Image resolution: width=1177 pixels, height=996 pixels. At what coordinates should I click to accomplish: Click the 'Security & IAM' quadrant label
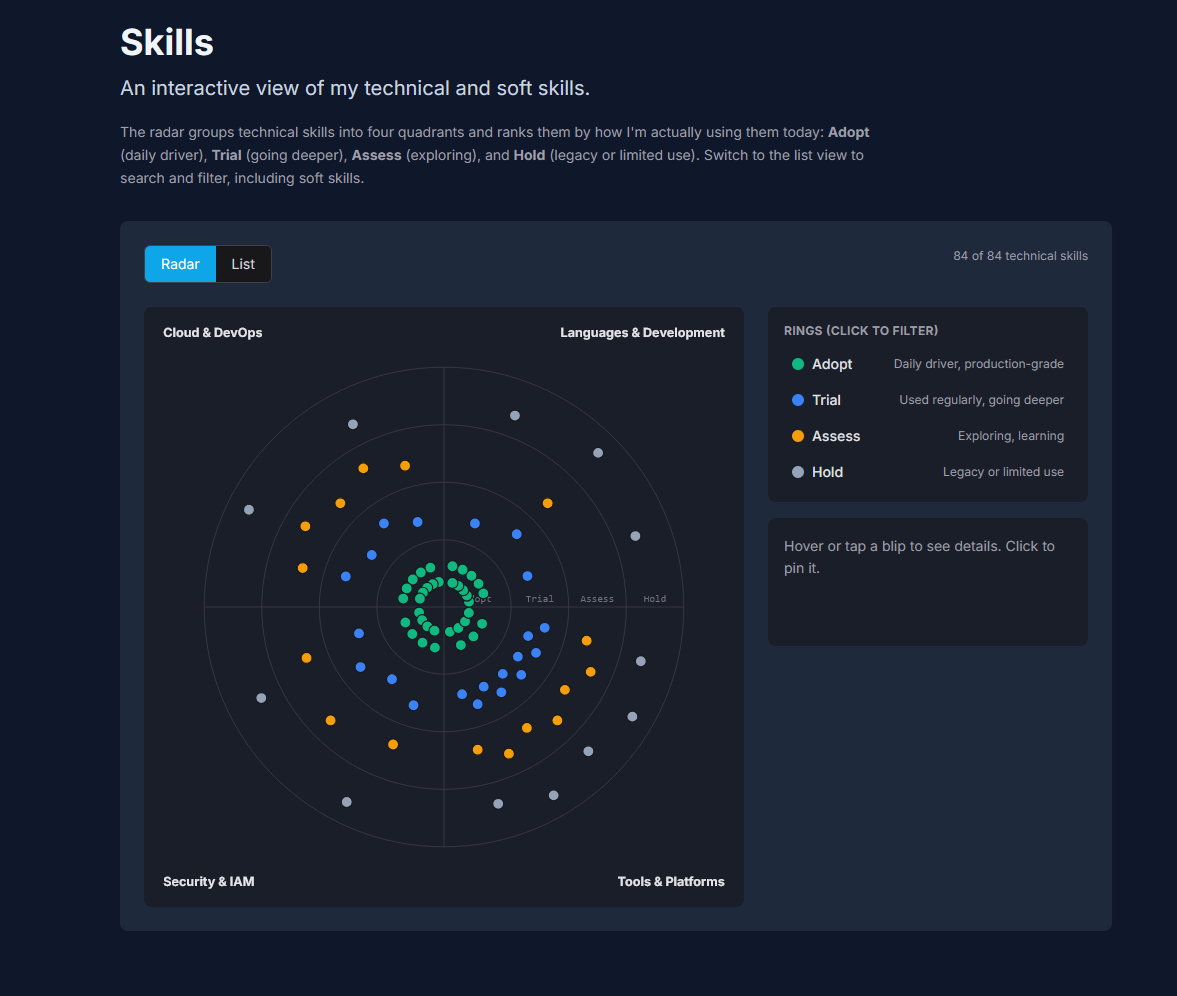point(209,881)
